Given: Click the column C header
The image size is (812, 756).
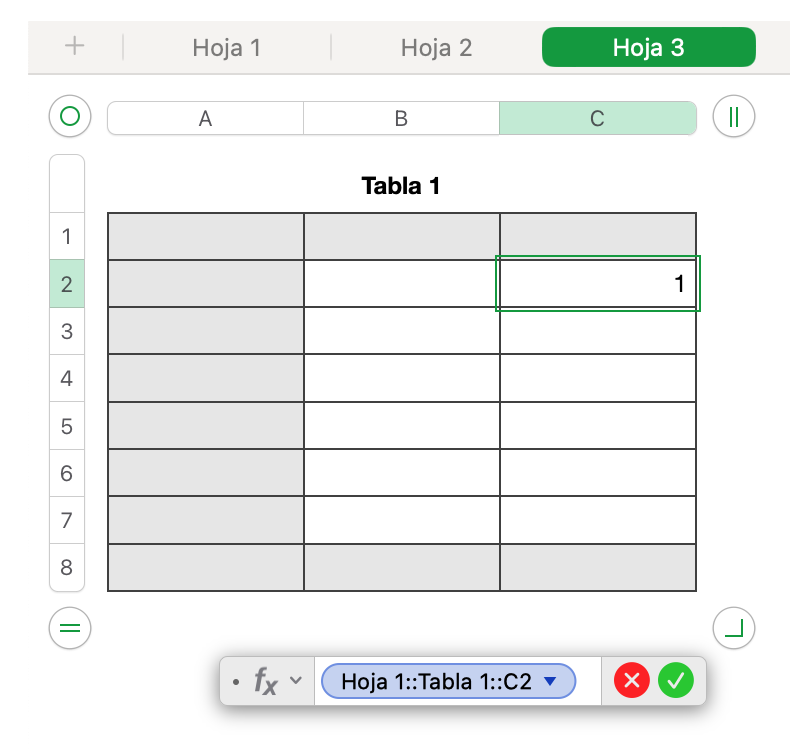Looking at the screenshot, I should pos(597,118).
